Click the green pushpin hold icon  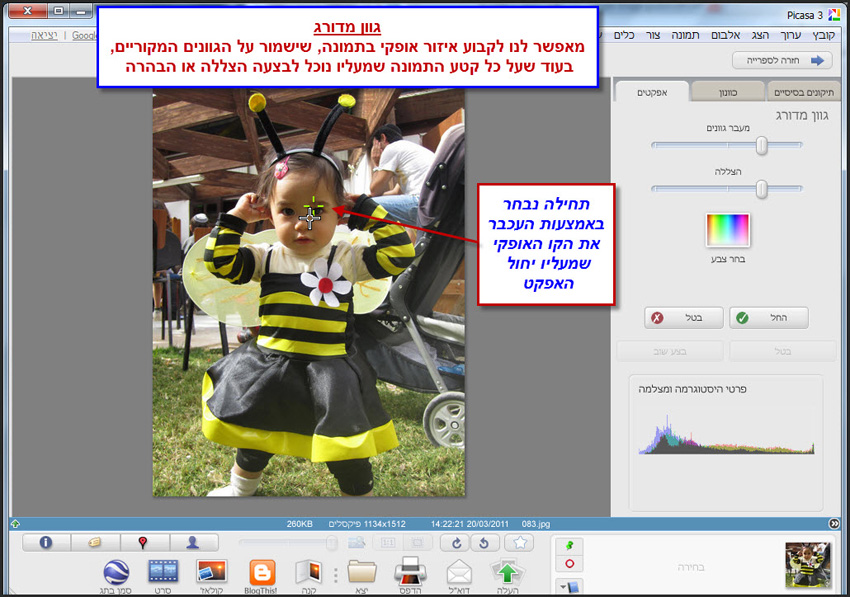[x=570, y=546]
